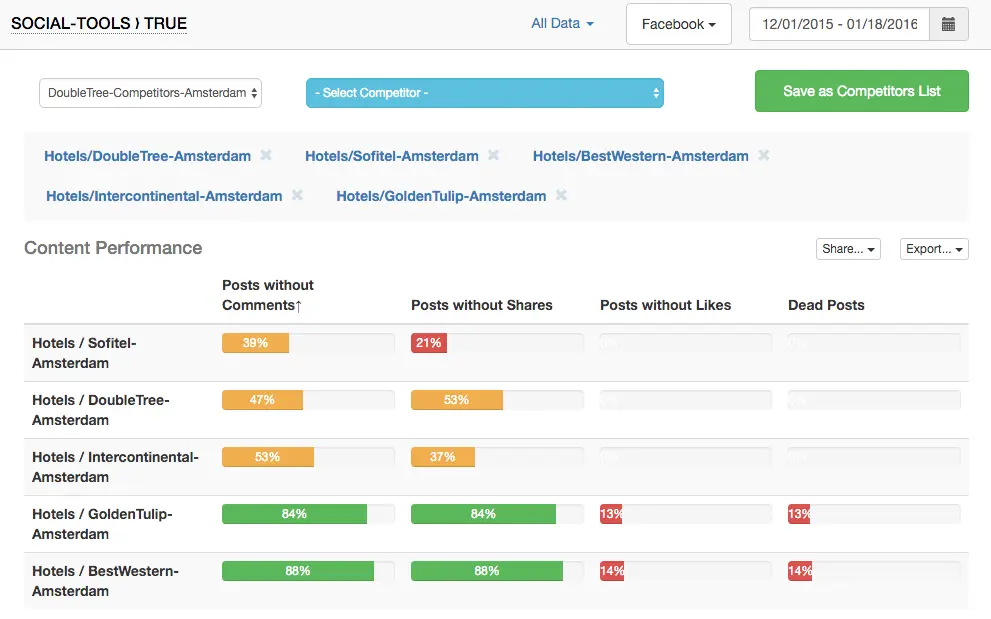The image size is (991, 619).
Task: Sort by Posts without Comments column
Action: point(267,295)
